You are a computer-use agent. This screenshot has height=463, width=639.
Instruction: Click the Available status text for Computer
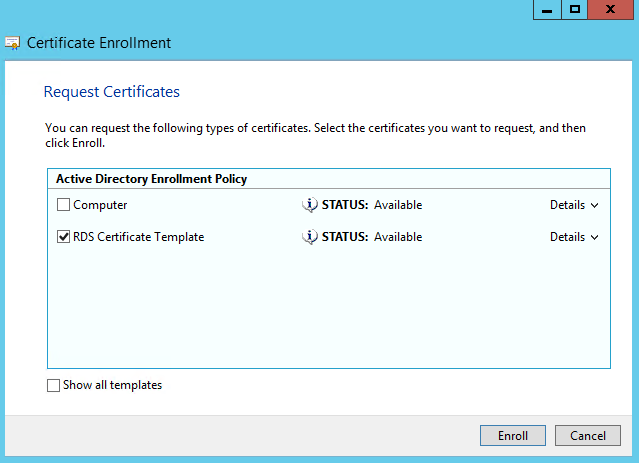398,205
